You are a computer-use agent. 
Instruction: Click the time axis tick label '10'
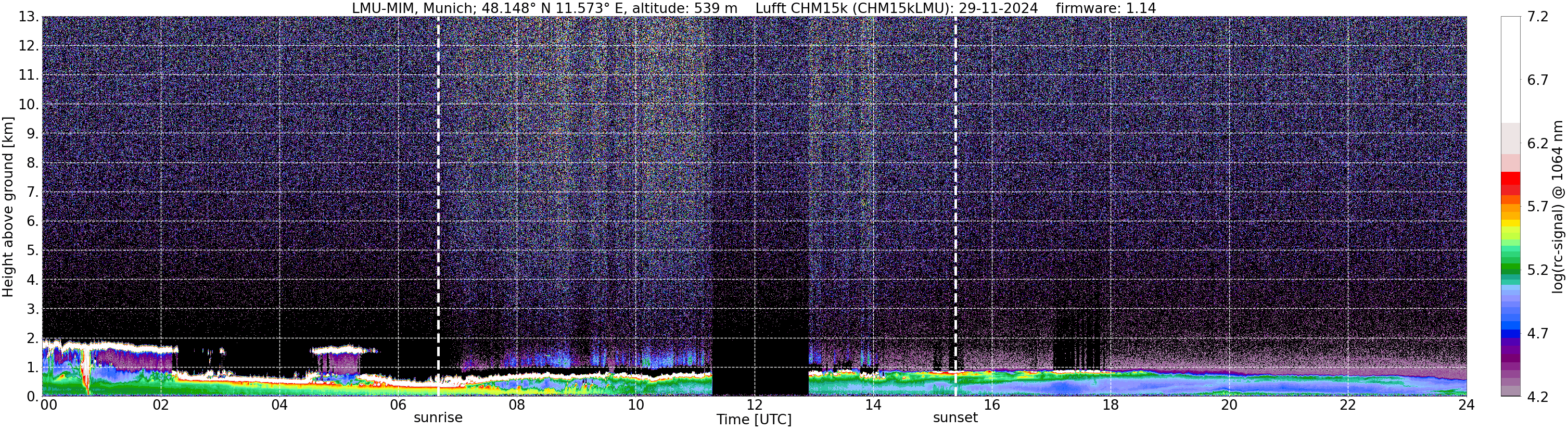click(x=635, y=406)
